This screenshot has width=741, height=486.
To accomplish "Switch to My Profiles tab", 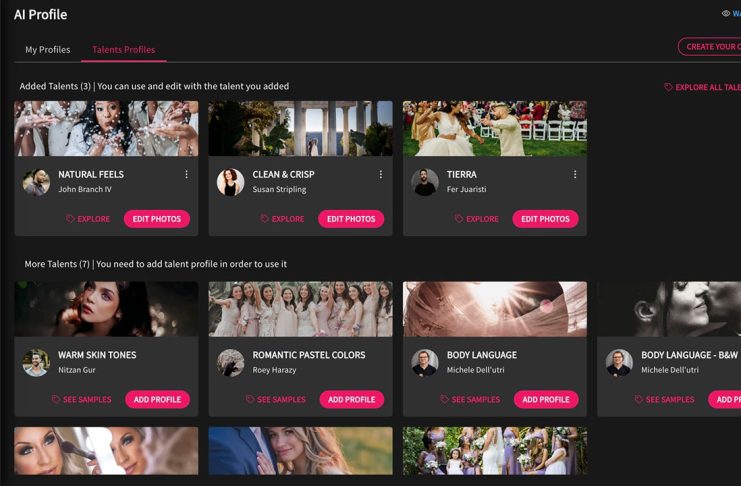I will [48, 50].
